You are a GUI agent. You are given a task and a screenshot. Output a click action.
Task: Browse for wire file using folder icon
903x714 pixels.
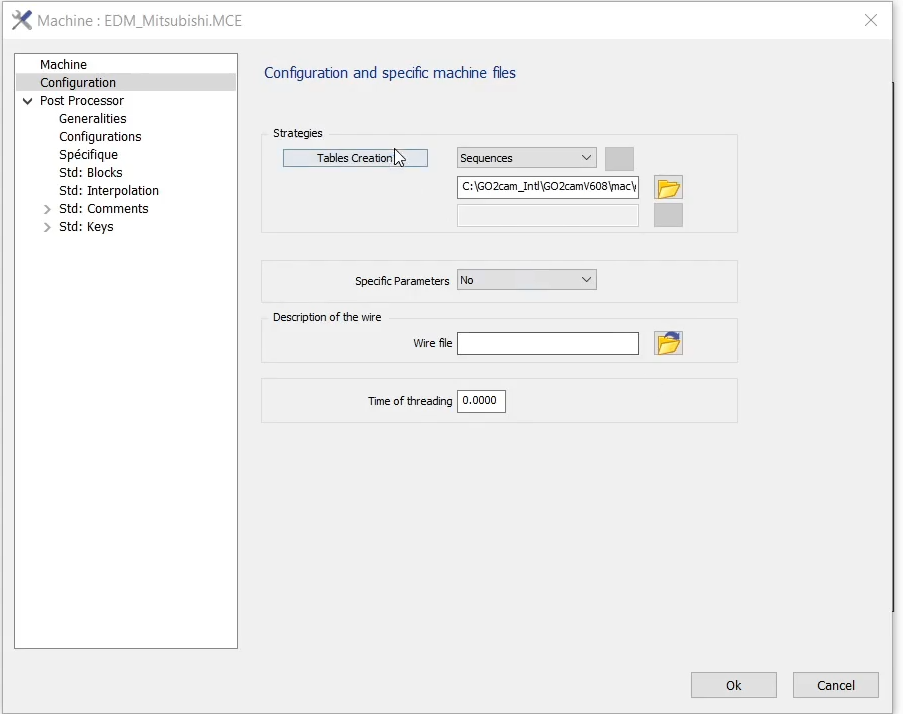click(x=668, y=344)
